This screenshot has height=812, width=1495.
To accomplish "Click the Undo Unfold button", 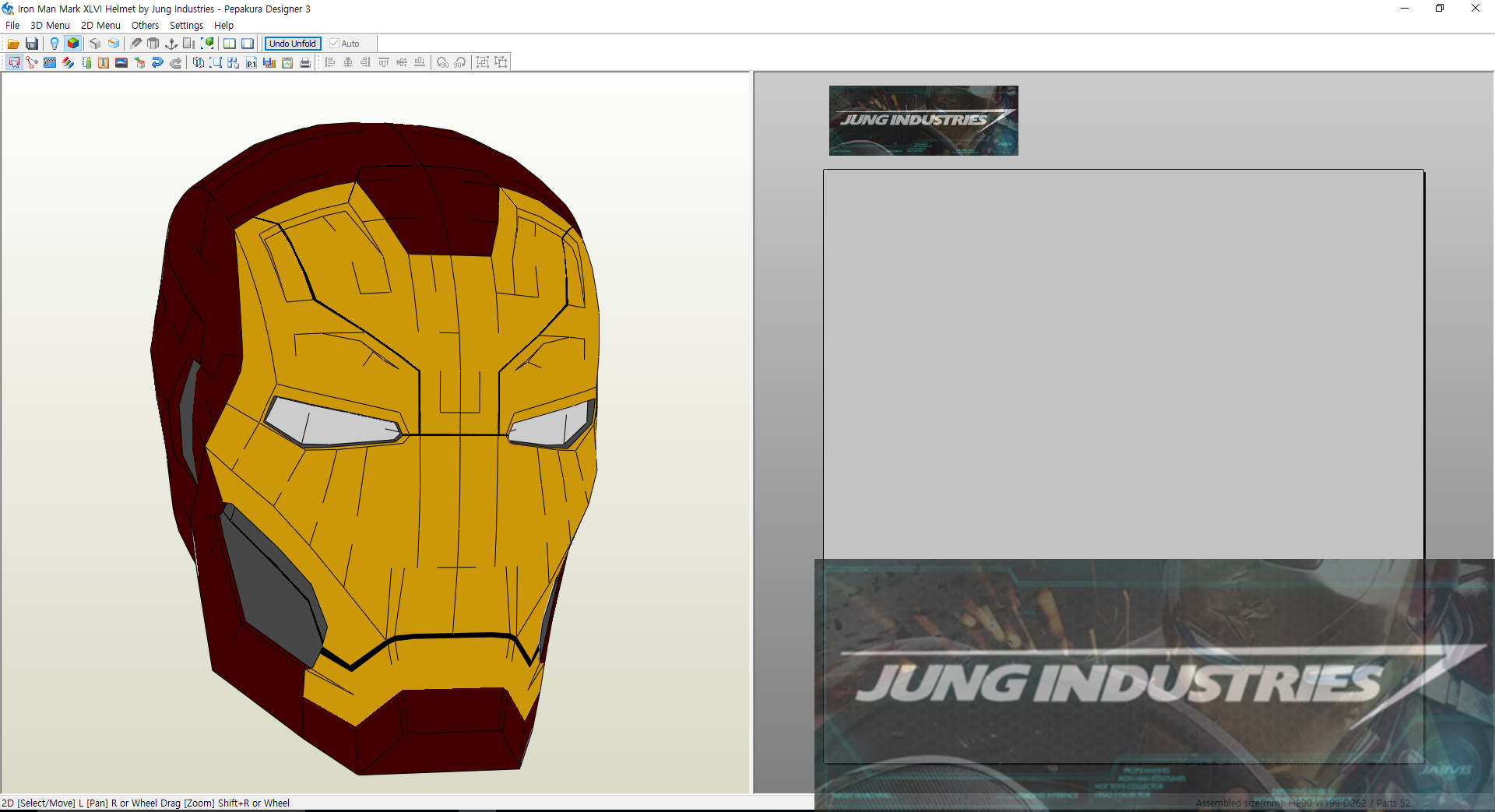I will [x=293, y=44].
